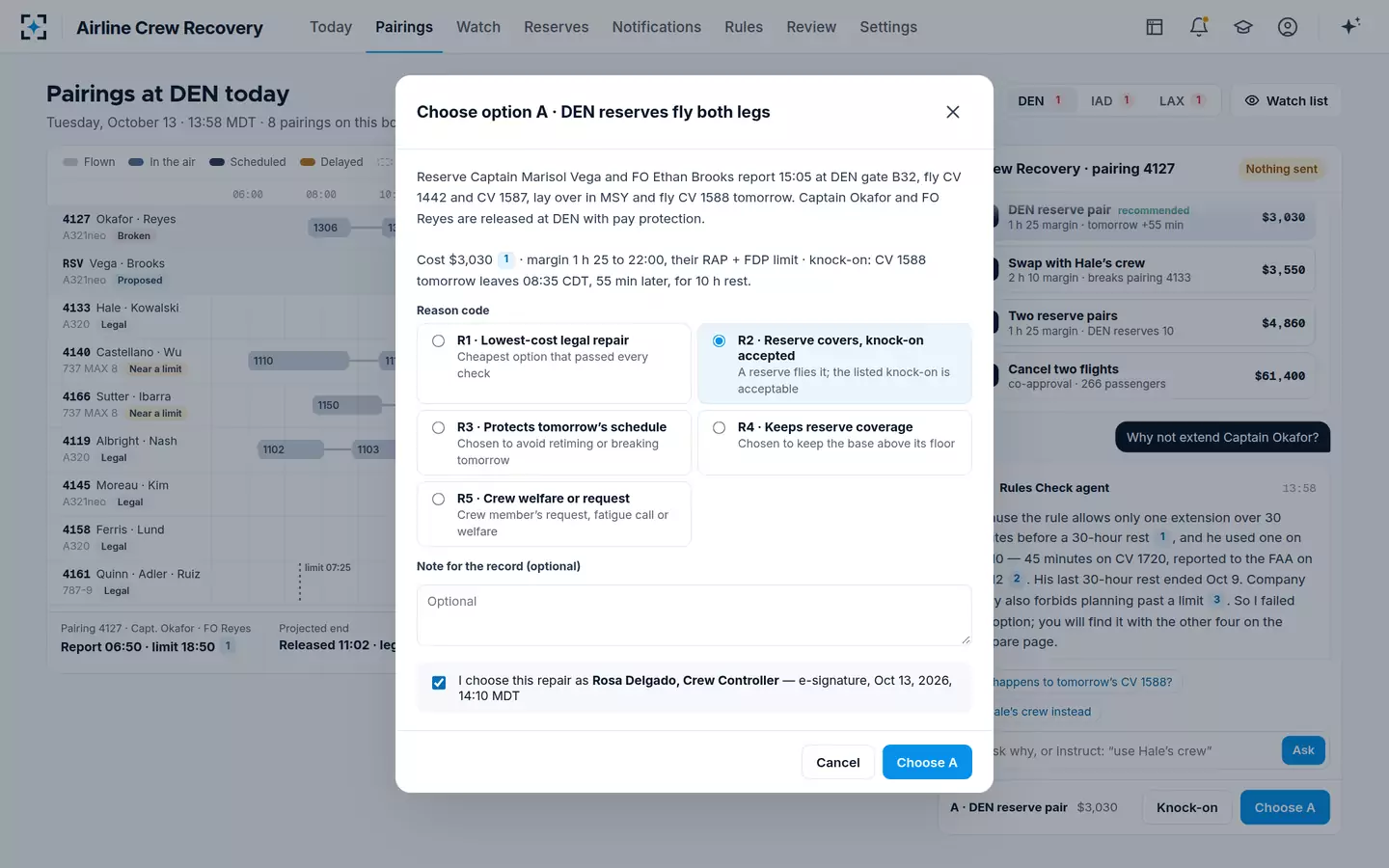Close the Choose option A dialog

953,112
